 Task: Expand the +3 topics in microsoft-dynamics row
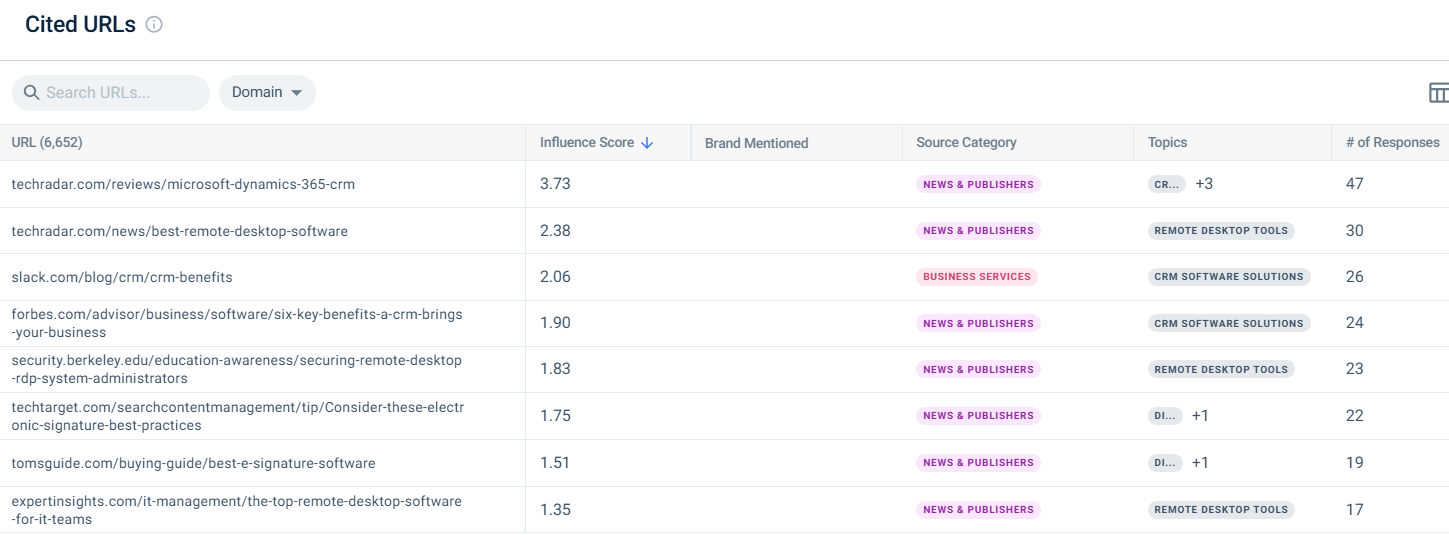(1204, 184)
